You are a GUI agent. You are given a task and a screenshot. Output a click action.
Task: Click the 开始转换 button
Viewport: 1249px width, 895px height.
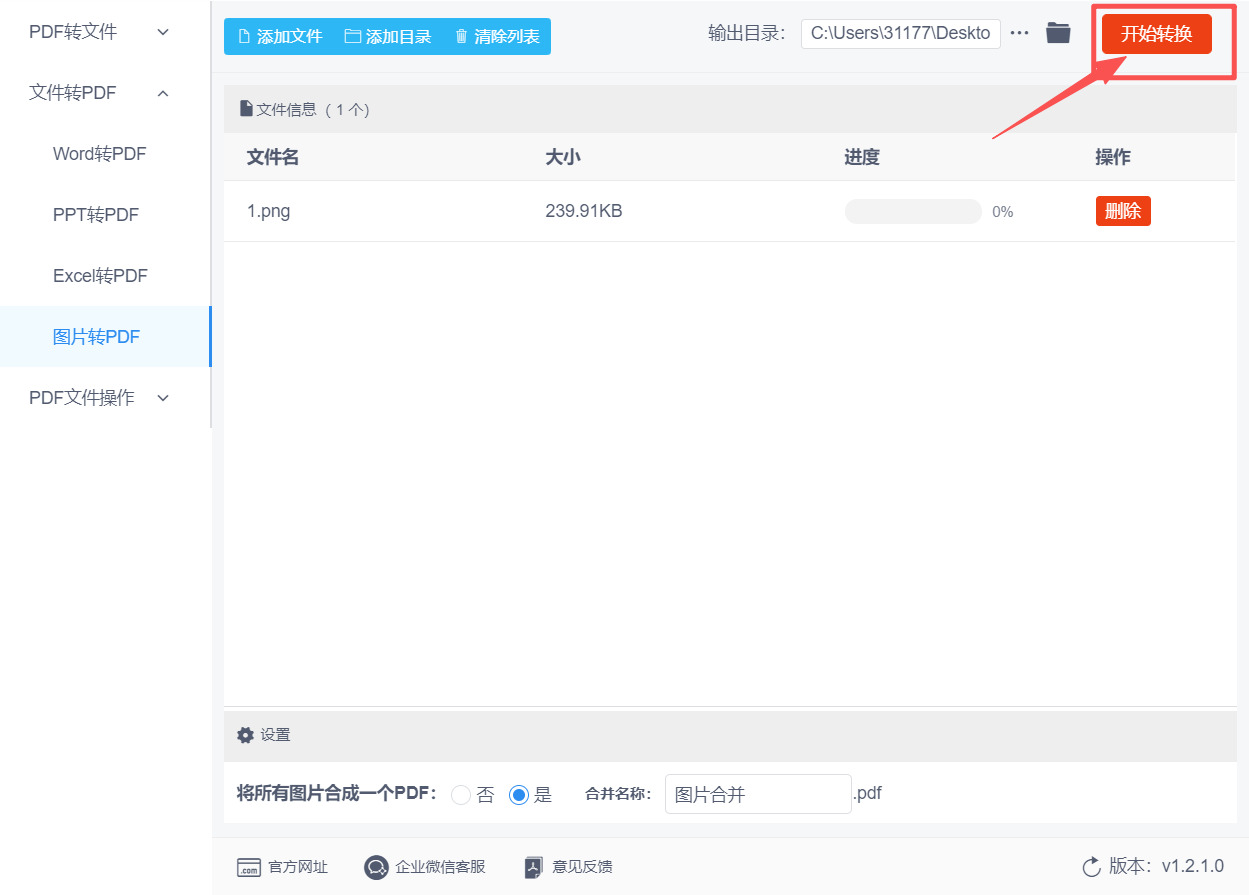pyautogui.click(x=1156, y=33)
